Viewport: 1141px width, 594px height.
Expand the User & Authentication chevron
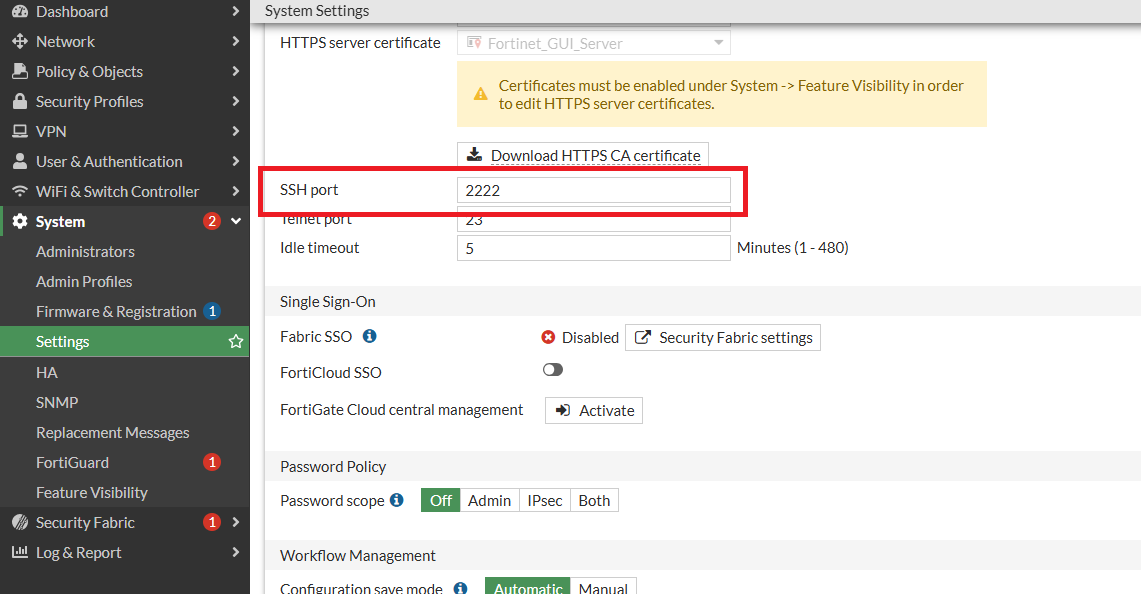[x=235, y=161]
